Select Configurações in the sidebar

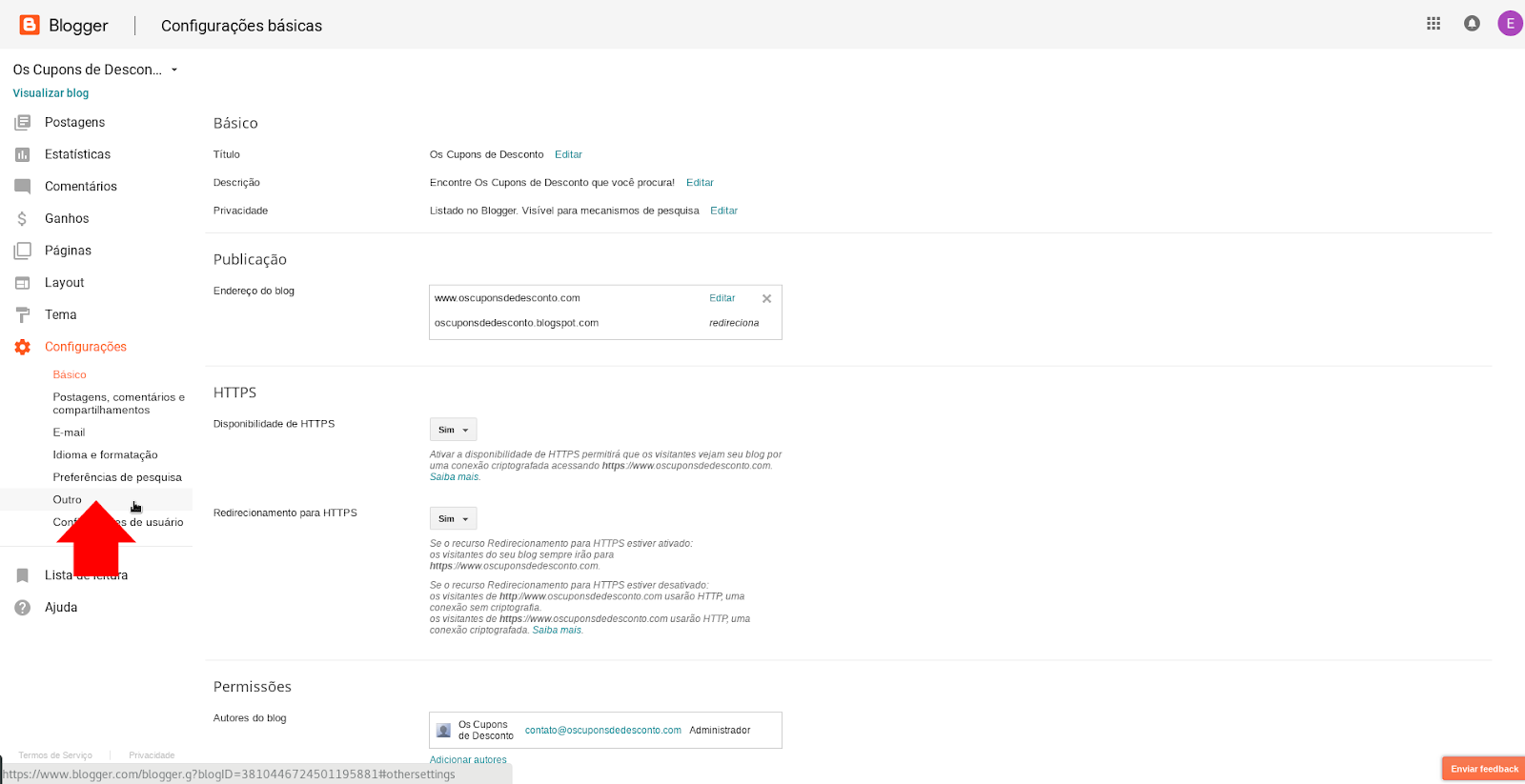tap(86, 347)
